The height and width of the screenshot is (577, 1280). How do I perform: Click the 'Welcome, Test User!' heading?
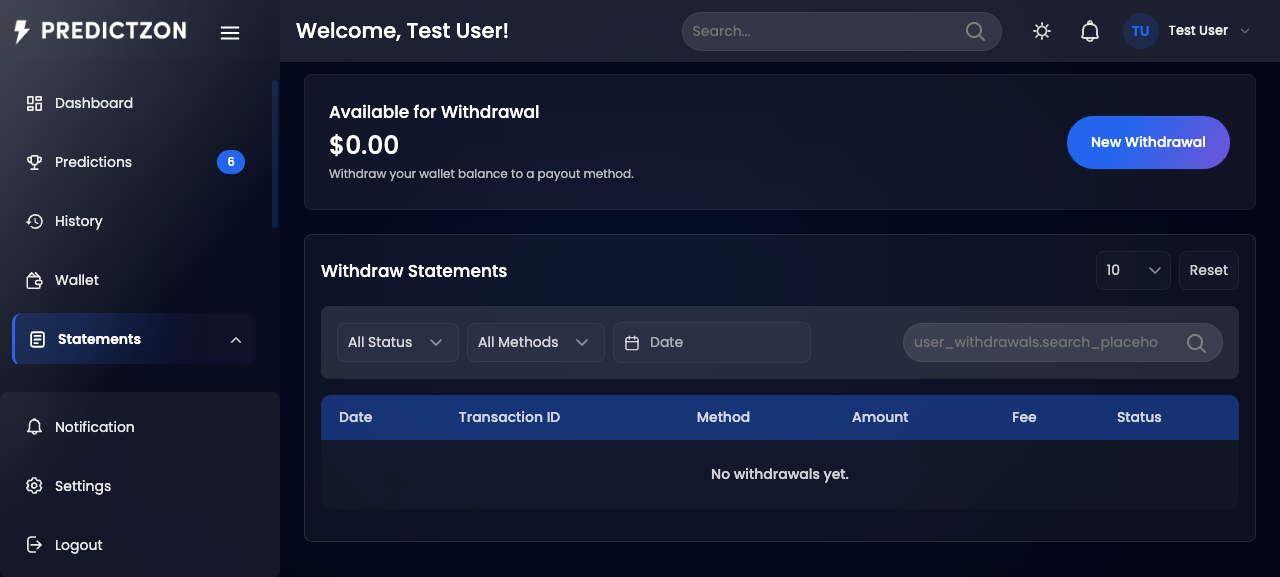pyautogui.click(x=402, y=31)
